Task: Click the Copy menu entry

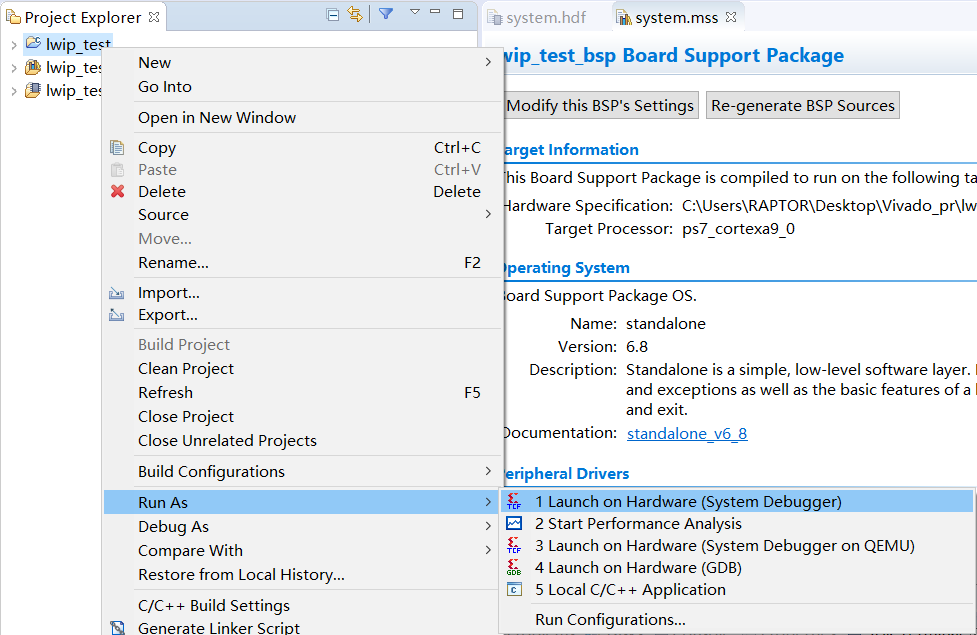Action: 303,148
